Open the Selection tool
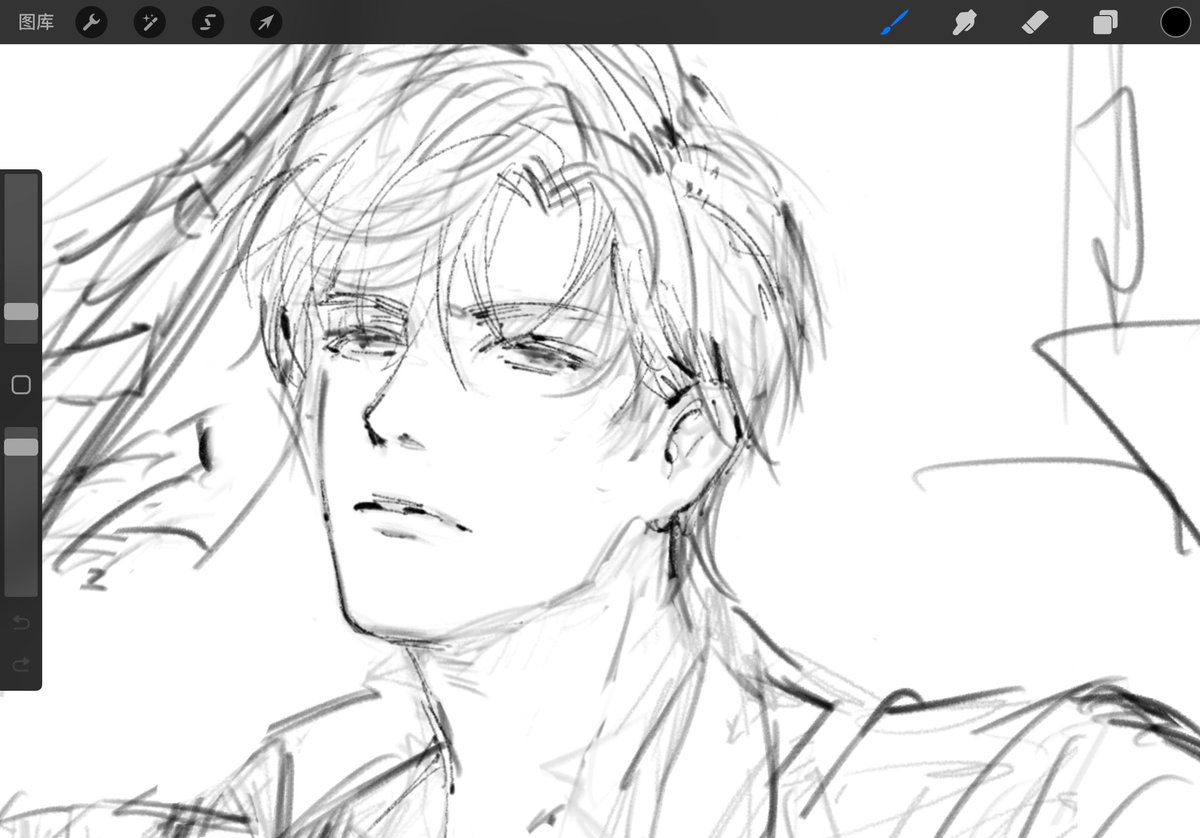Screen dimensions: 1200x838 click(x=208, y=22)
